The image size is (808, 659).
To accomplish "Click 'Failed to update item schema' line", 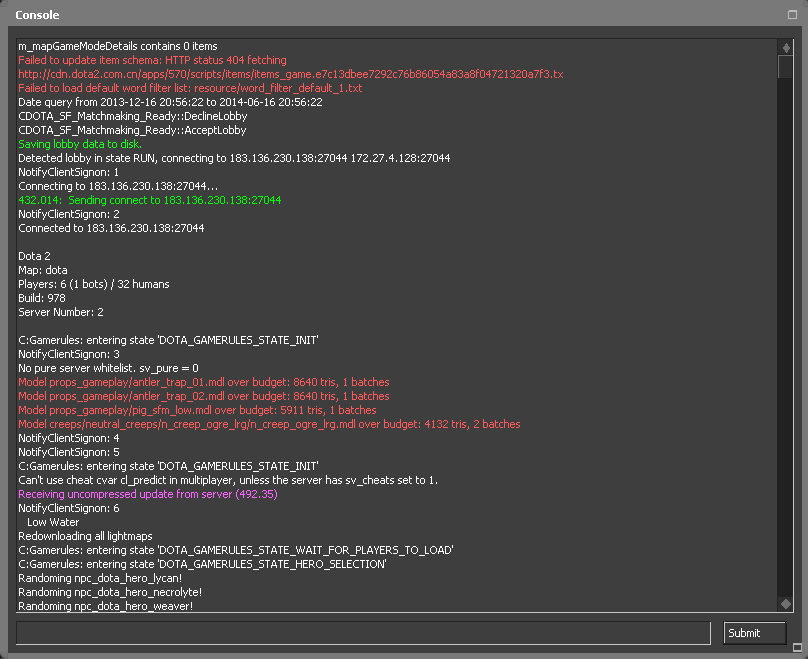I will 153,60.
